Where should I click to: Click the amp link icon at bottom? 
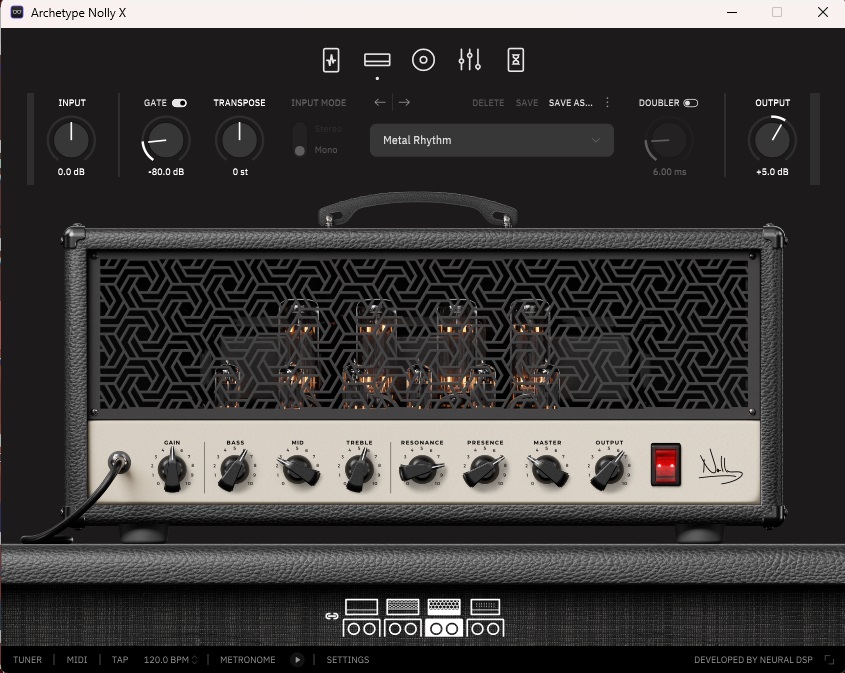click(x=332, y=616)
